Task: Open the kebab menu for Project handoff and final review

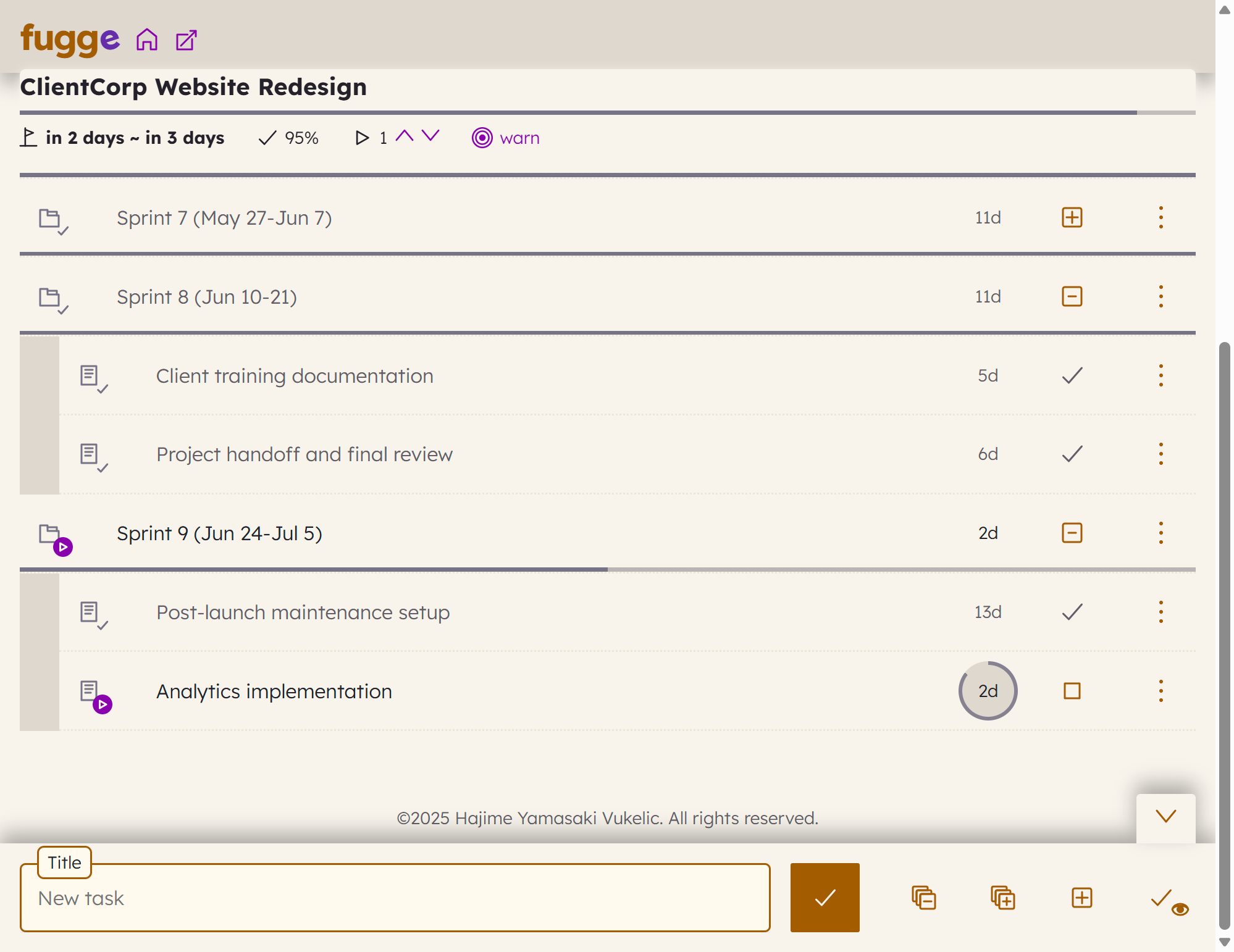Action: 1161,454
